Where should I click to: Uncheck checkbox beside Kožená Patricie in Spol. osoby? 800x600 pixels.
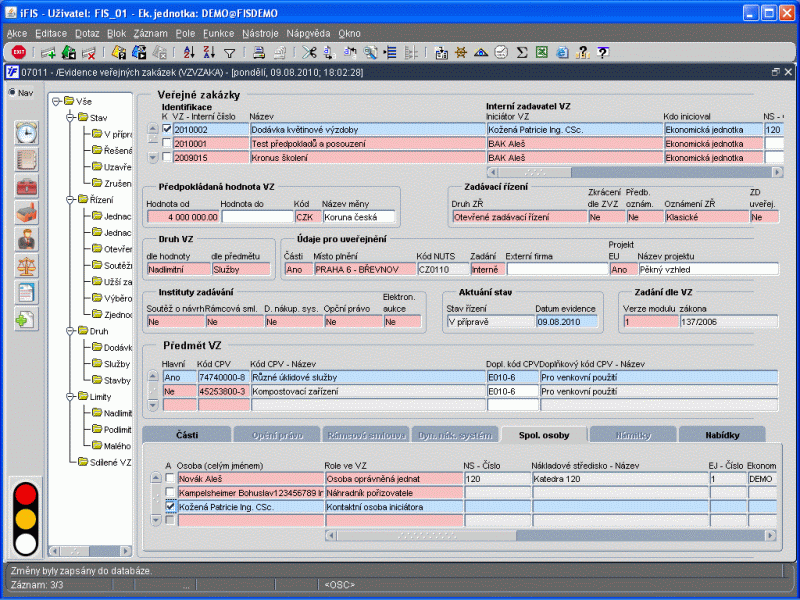[x=170, y=507]
